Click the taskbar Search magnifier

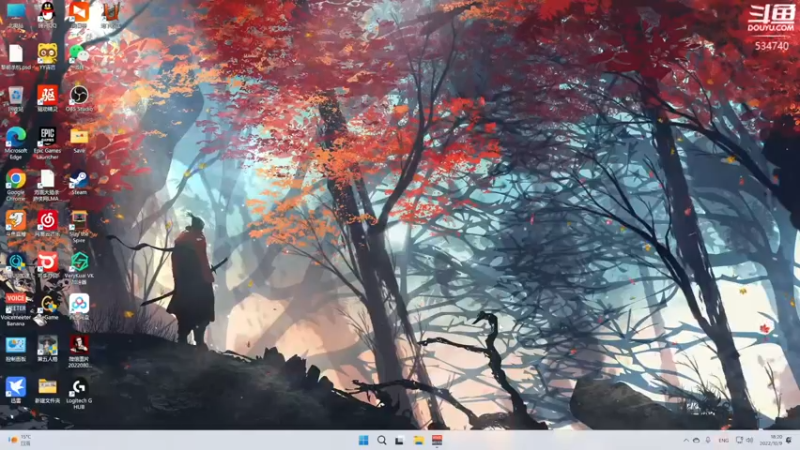382,440
